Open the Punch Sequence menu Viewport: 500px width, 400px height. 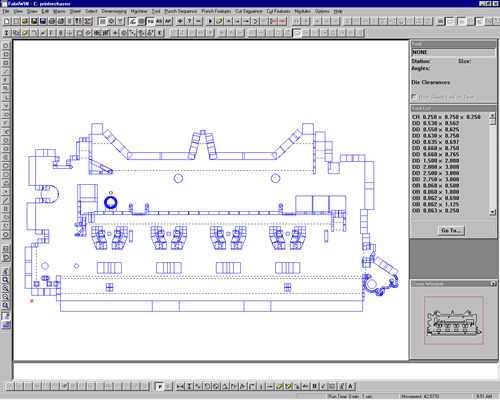tap(181, 11)
